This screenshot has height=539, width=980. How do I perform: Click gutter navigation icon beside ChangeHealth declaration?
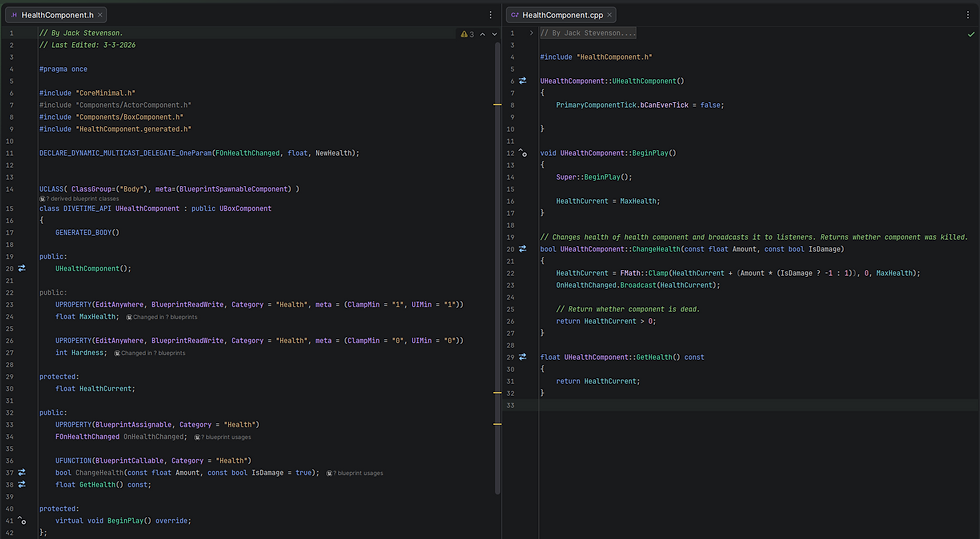pyautogui.click(x=22, y=472)
